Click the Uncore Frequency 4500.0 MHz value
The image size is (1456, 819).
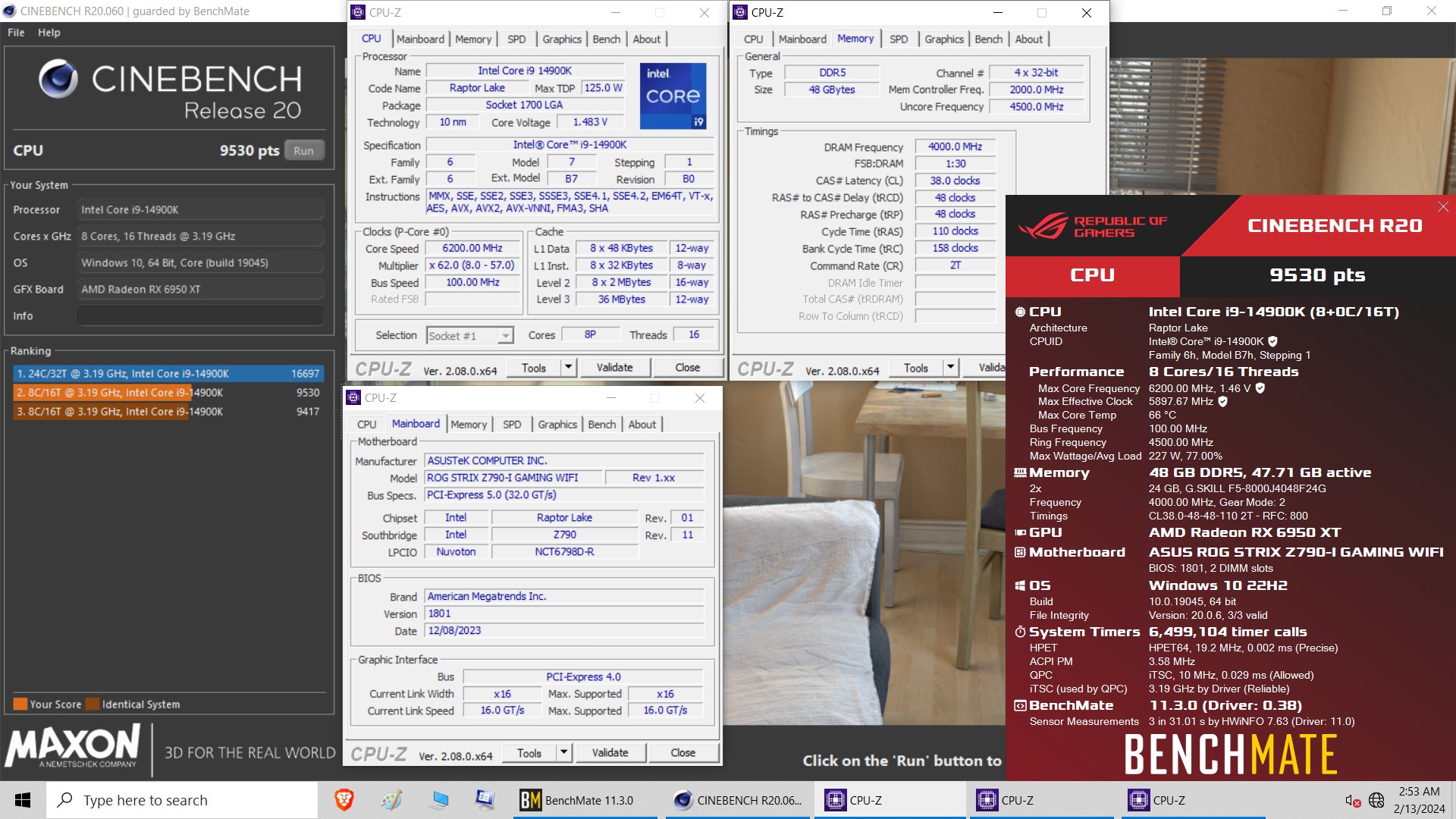(1036, 107)
